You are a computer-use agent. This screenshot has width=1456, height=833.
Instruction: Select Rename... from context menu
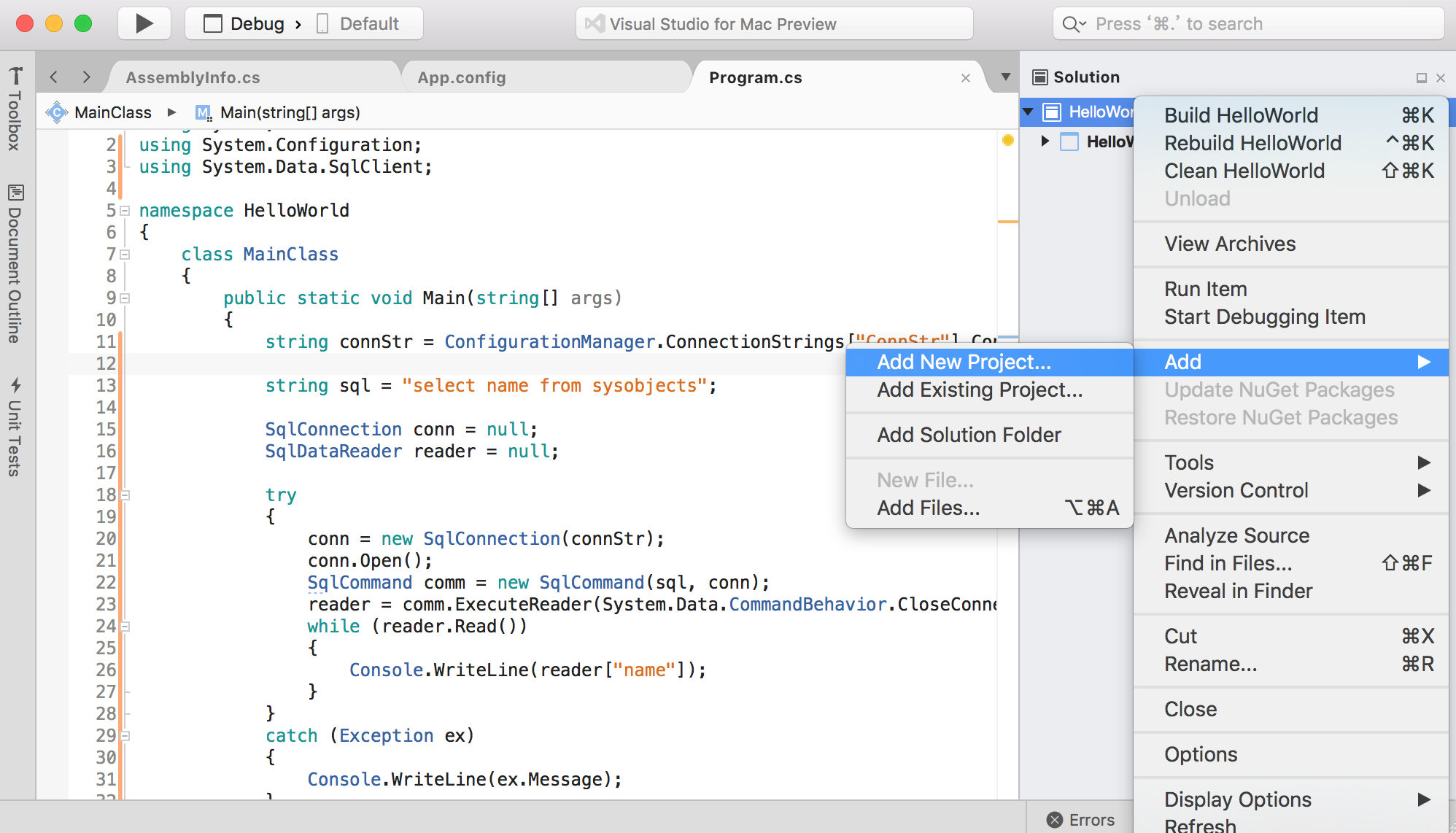coord(1291,664)
